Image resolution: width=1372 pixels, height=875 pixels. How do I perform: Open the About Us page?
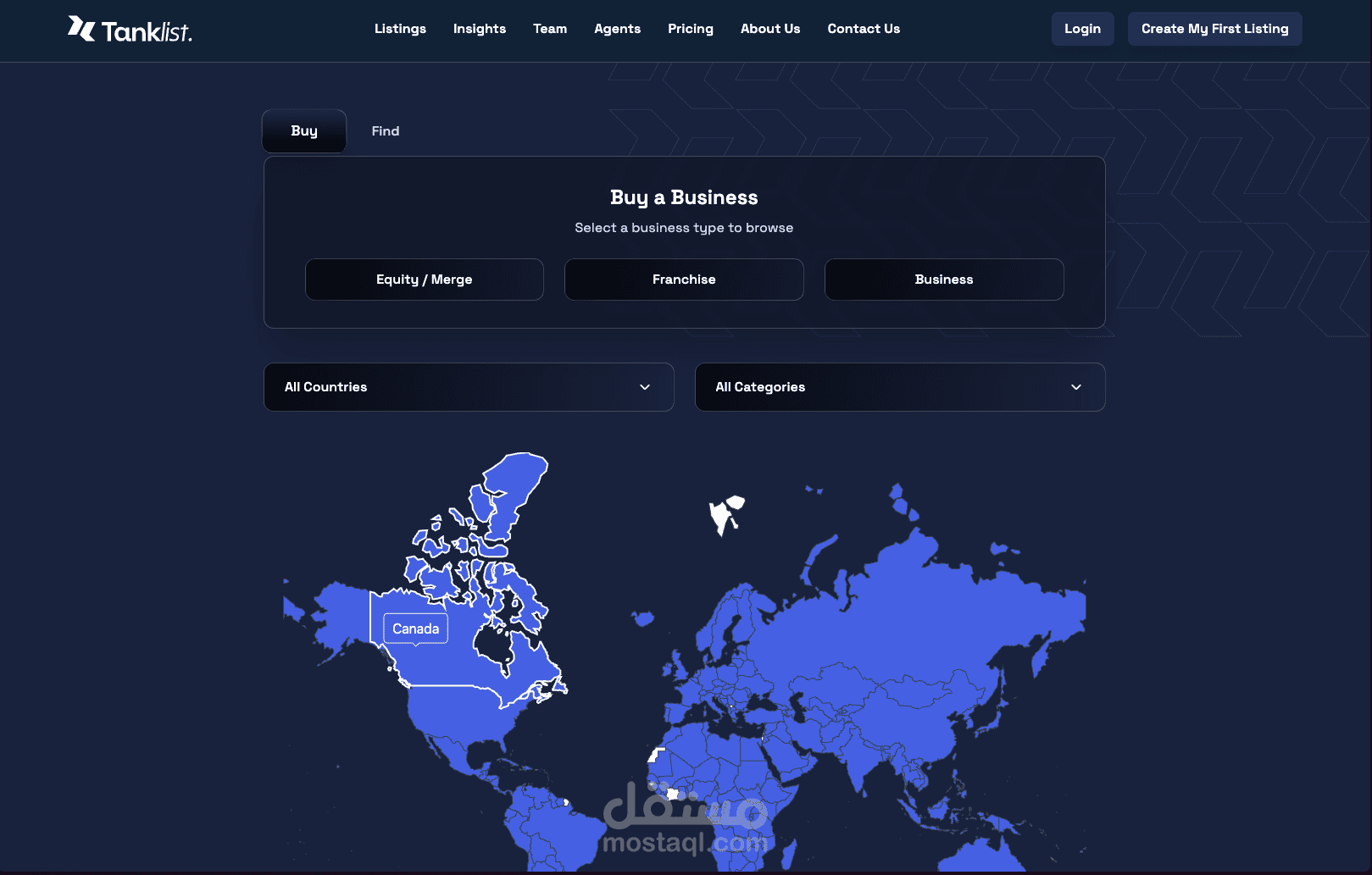(769, 28)
